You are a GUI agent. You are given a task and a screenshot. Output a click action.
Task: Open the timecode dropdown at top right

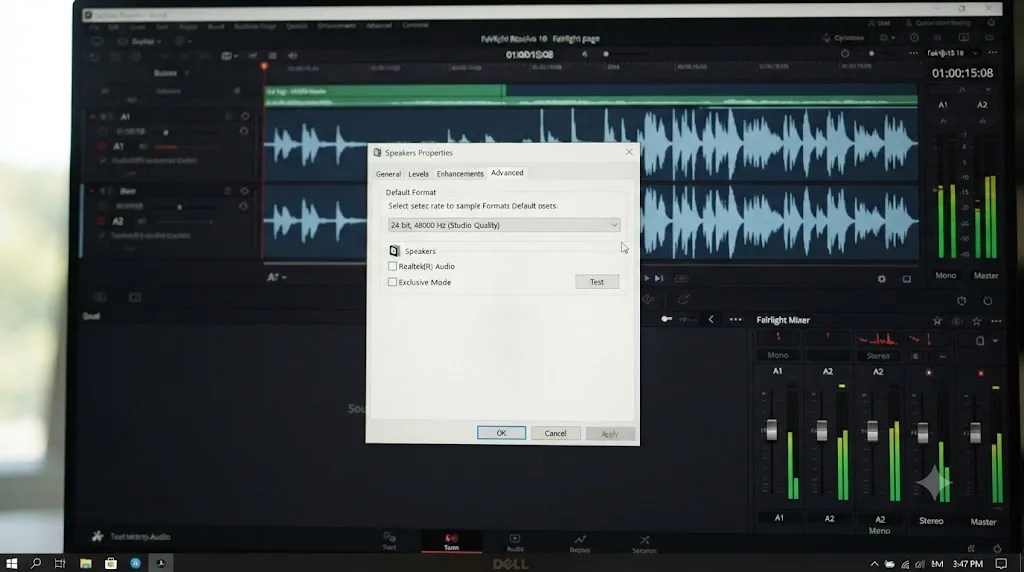click(x=975, y=53)
